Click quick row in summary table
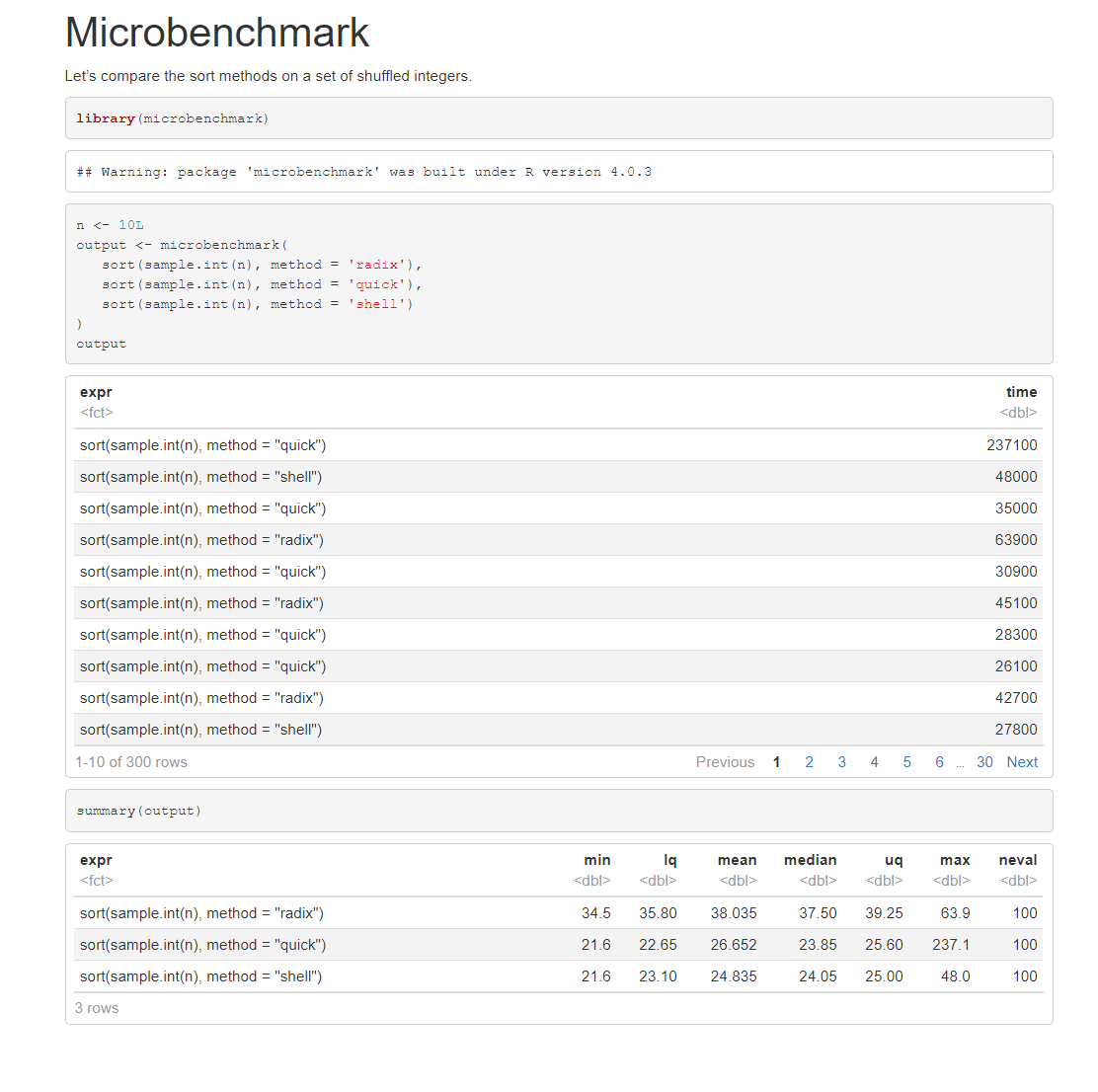The width and height of the screenshot is (1098, 1092). pos(558,945)
